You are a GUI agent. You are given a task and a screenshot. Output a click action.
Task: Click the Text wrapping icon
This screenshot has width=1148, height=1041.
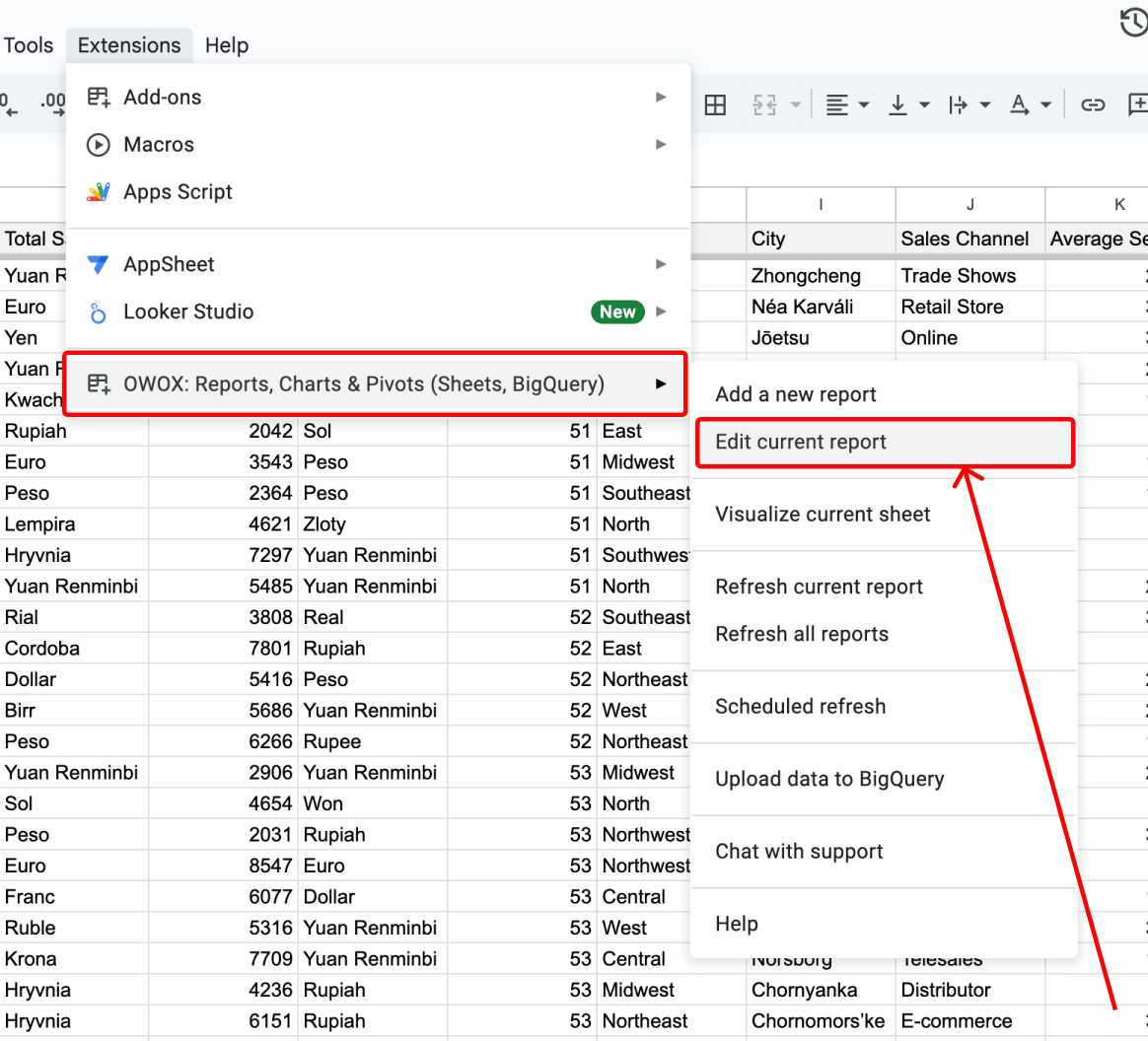[958, 105]
